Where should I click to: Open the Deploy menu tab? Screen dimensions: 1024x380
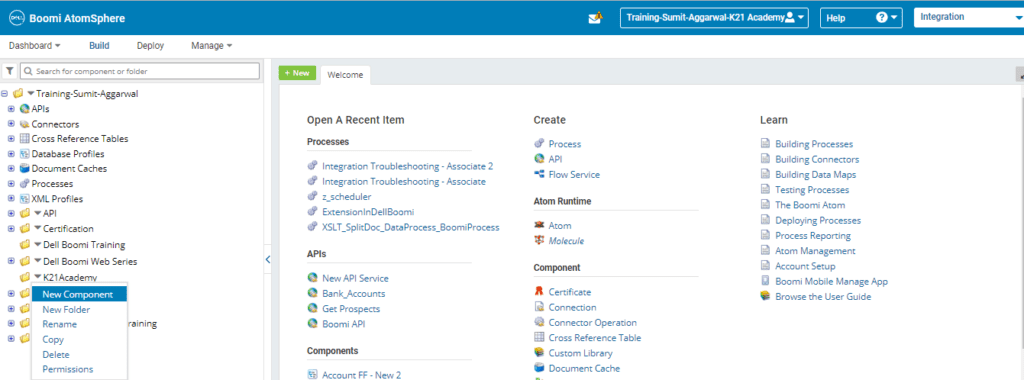point(150,46)
